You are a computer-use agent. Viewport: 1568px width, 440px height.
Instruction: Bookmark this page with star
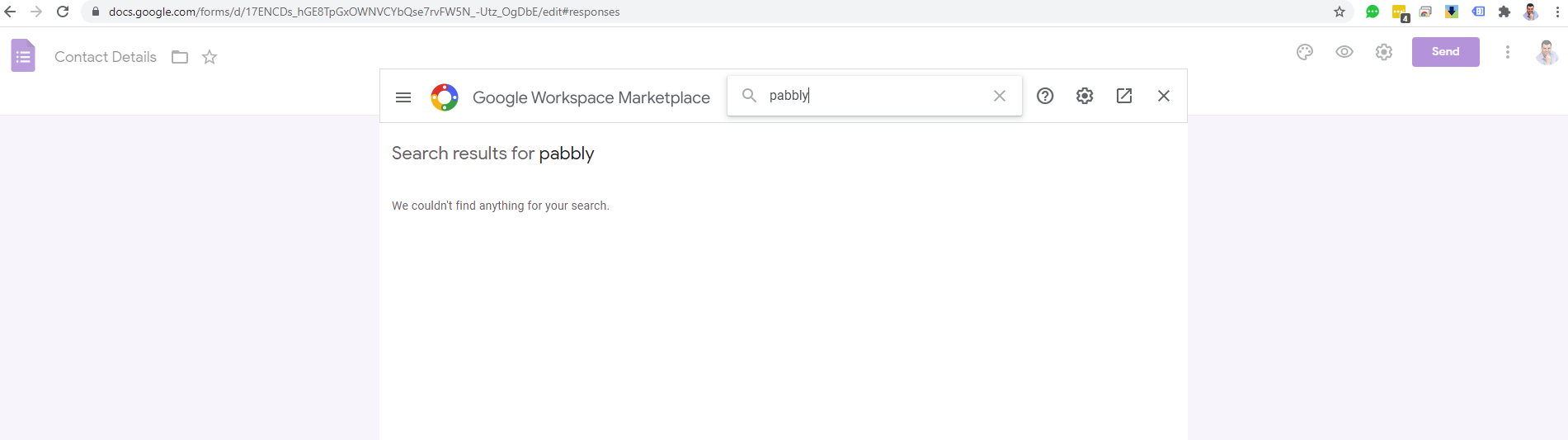coord(1340,12)
